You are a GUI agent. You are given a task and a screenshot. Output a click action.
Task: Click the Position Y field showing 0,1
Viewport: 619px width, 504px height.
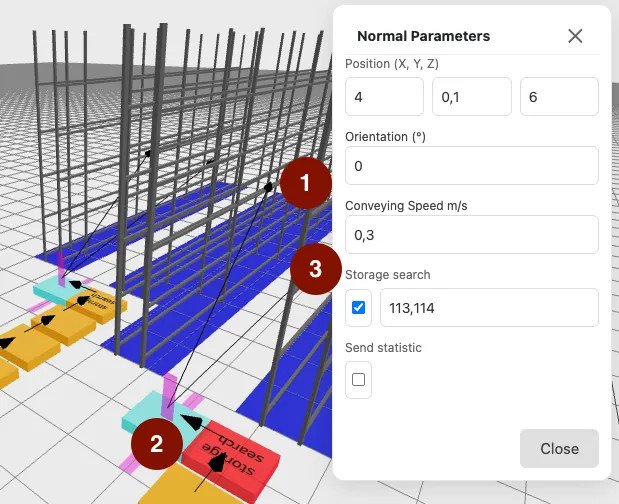tap(472, 97)
